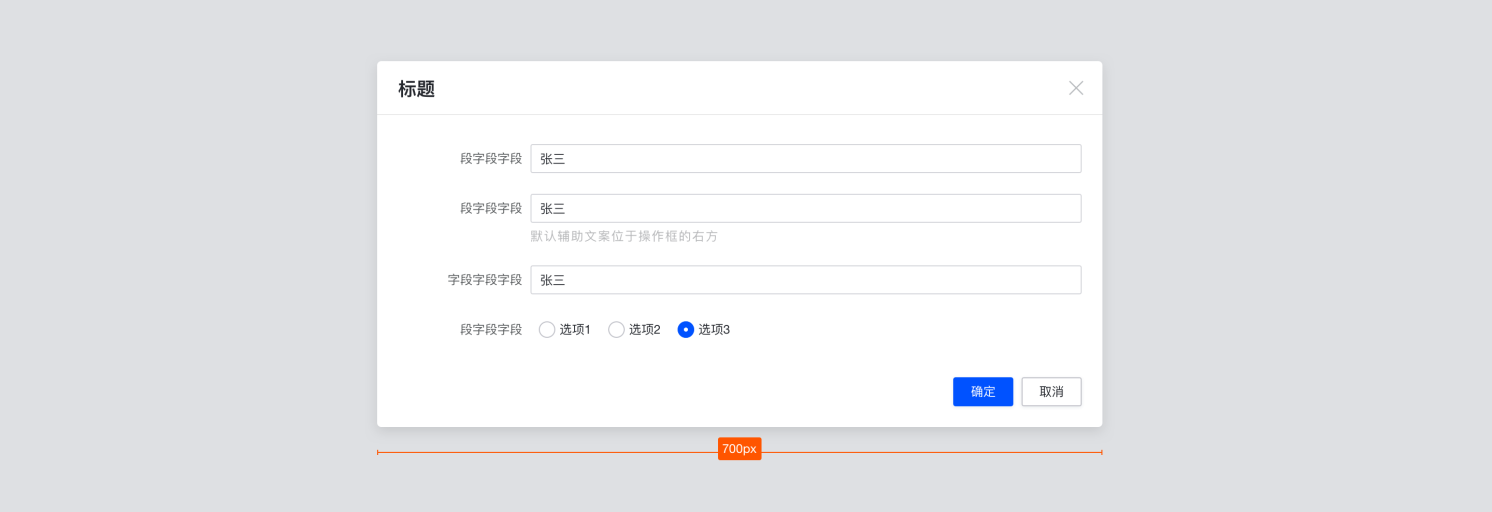1492x512 pixels.
Task: Click the helper text 默认辅助文案位于操作框的右方
Action: (624, 237)
